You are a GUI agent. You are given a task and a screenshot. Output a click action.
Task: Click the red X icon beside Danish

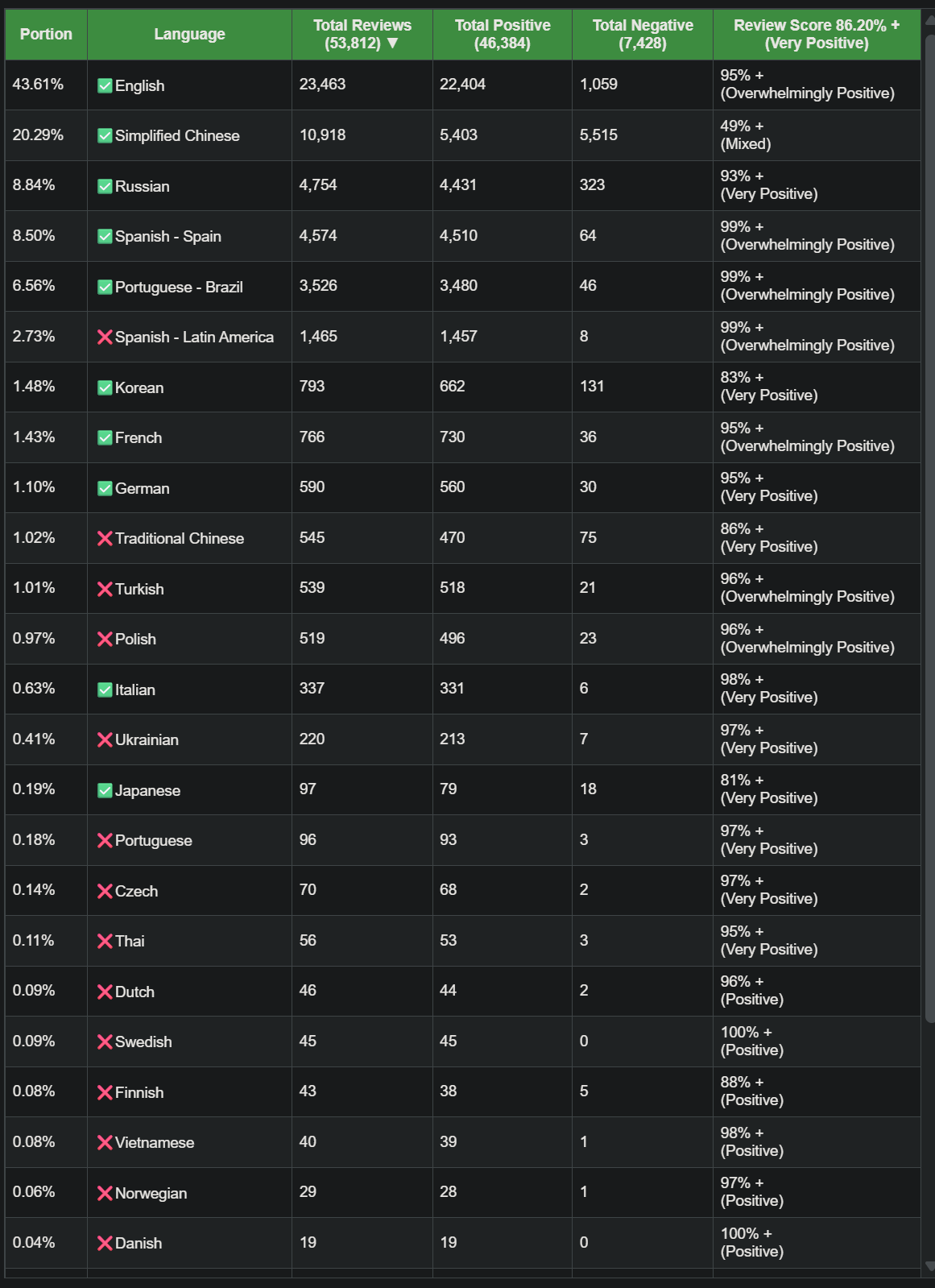pos(105,1244)
